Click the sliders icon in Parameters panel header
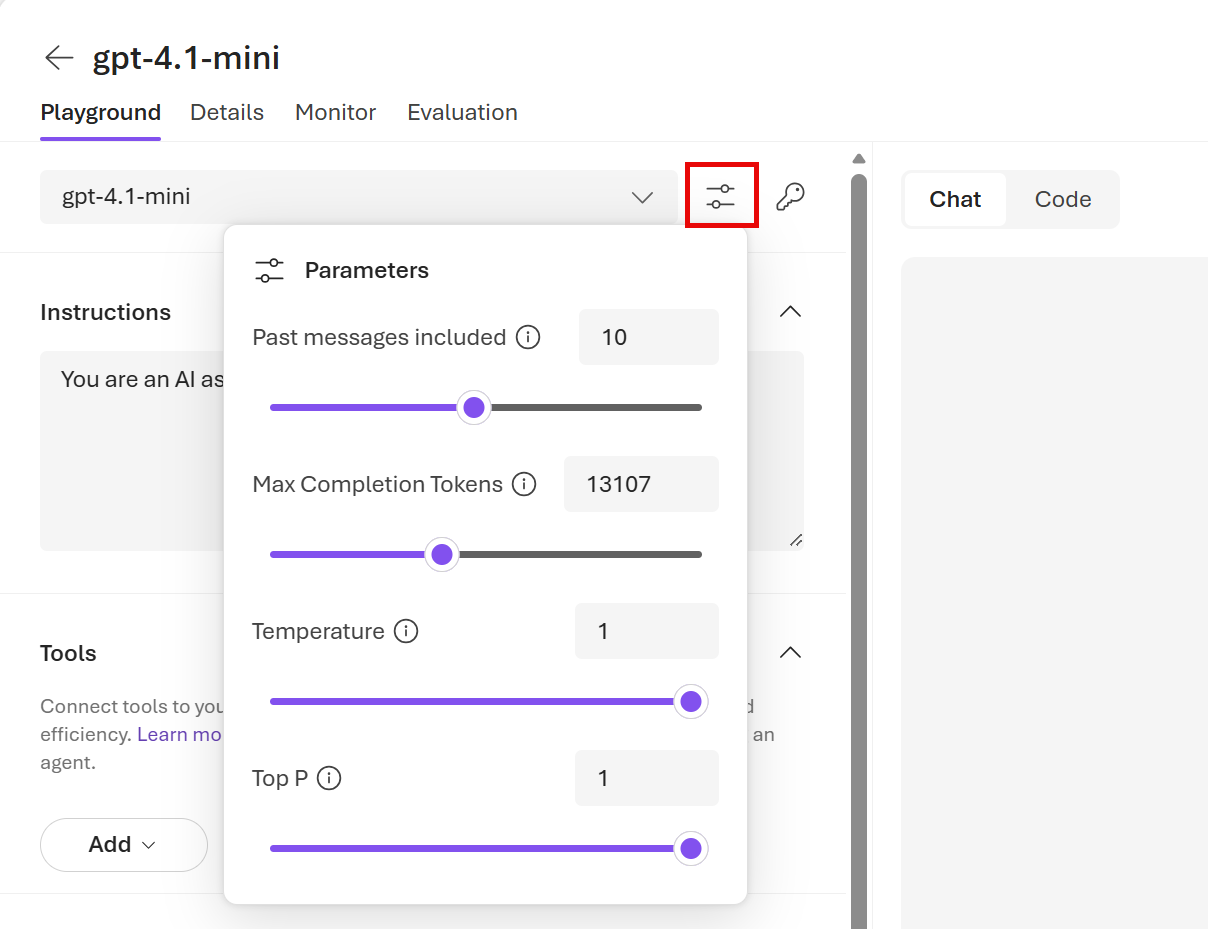 coord(269,269)
